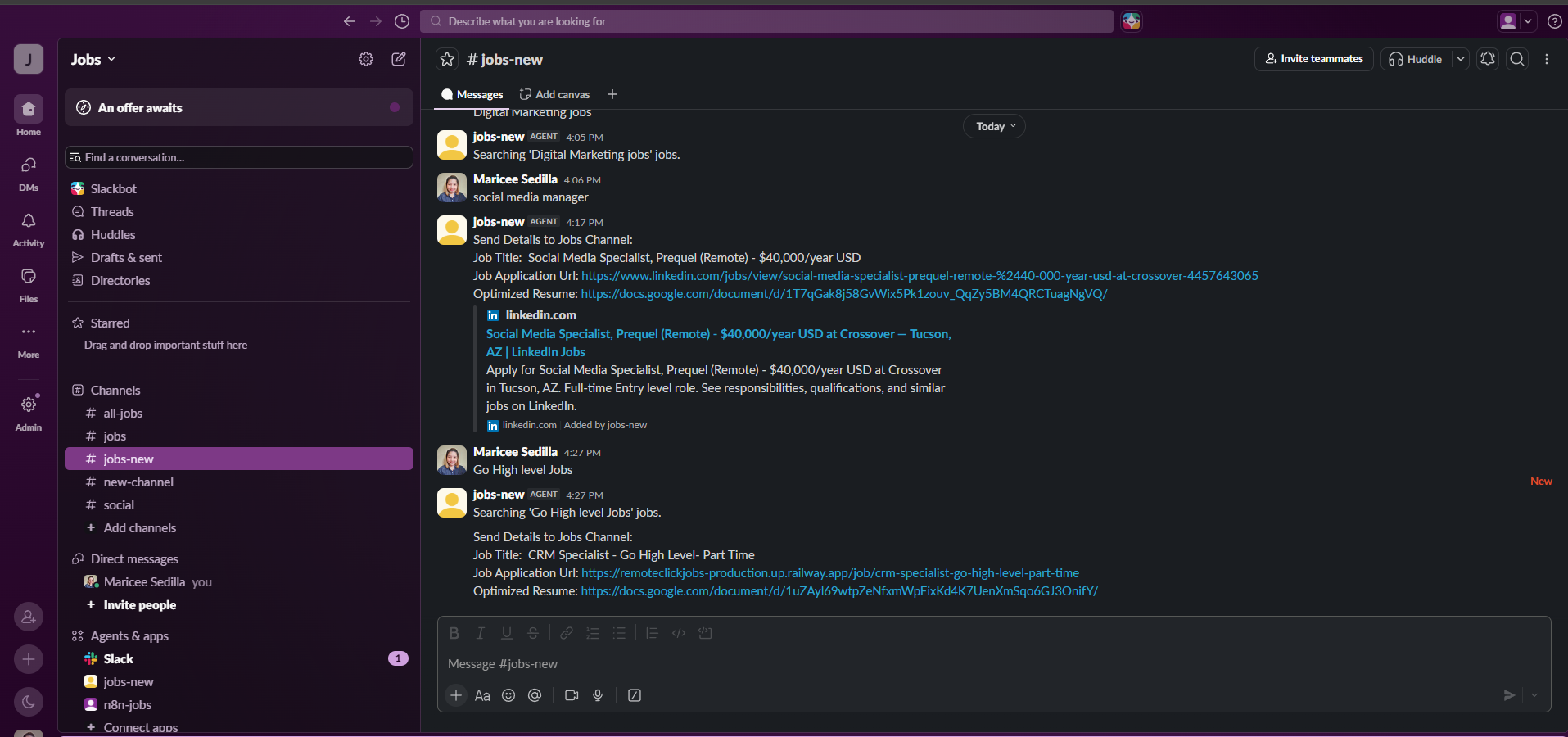Toggle dark mode moon icon

[x=29, y=702]
